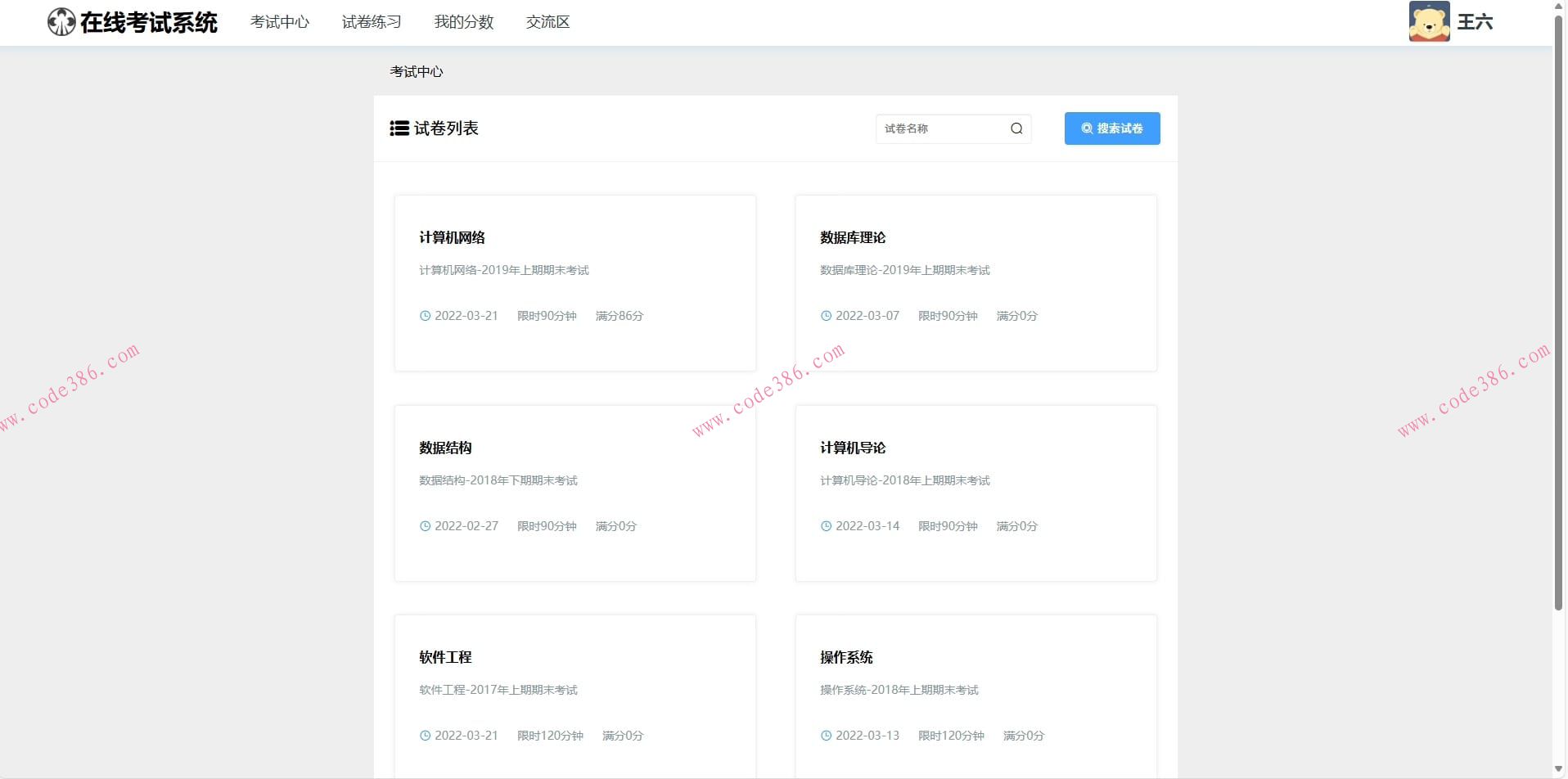Click the clock icon on 计算机网络 card
The image size is (1568, 779).
[424, 316]
